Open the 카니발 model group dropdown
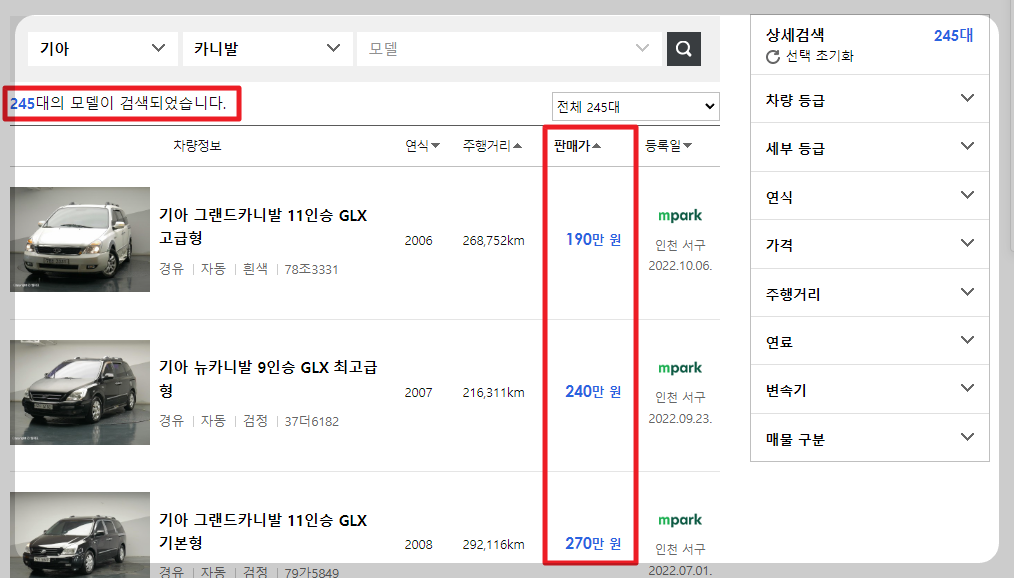 (x=268, y=48)
